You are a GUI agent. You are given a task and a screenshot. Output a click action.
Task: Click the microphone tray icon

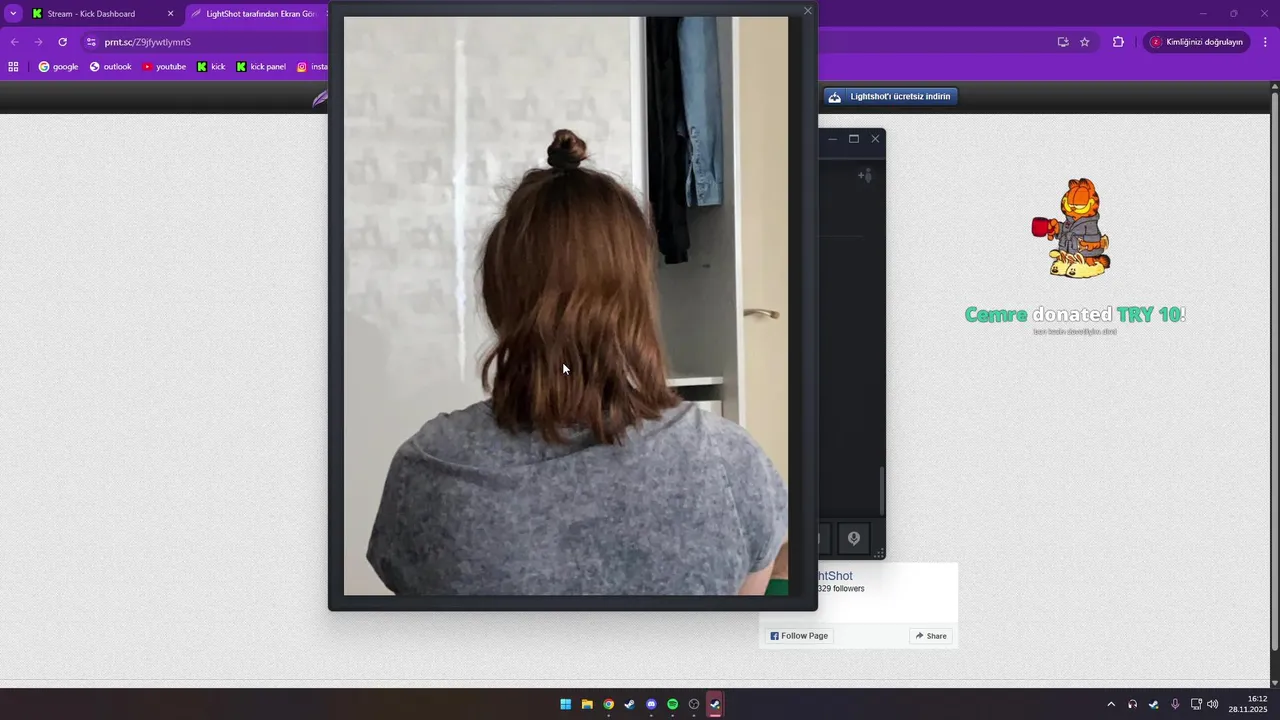click(x=1175, y=704)
